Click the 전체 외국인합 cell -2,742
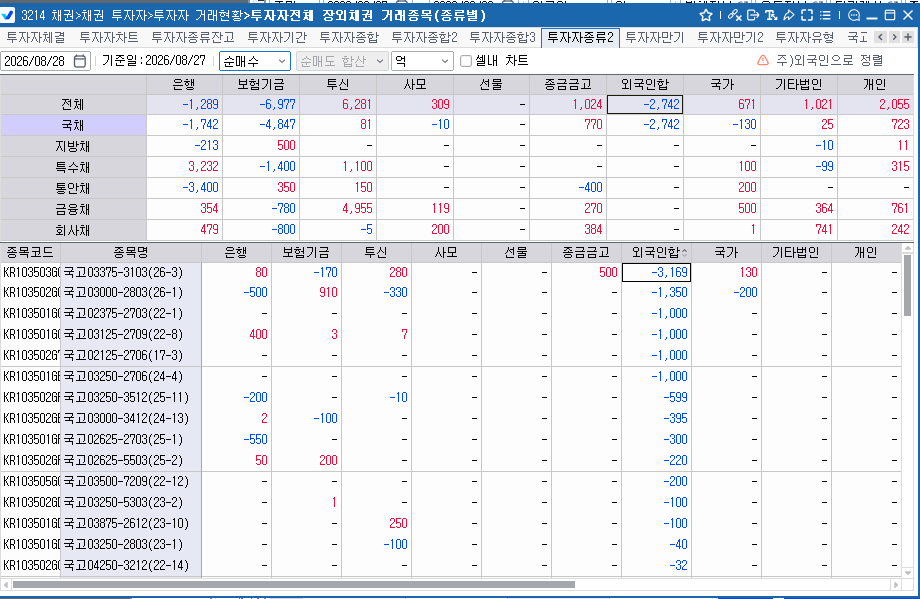Viewport: 920px width, 599px height. pos(644,104)
